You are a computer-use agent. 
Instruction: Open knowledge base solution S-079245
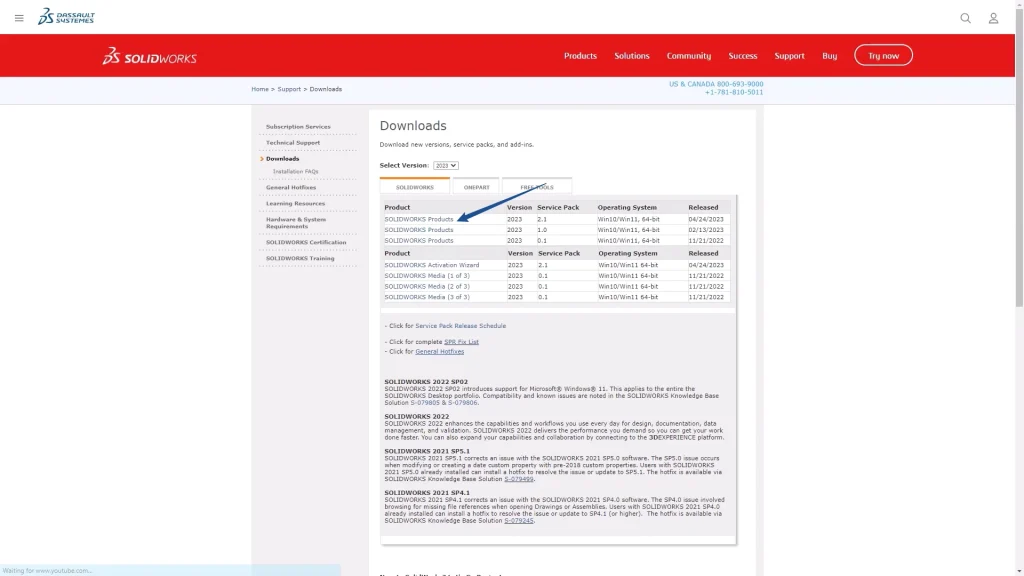tap(519, 521)
